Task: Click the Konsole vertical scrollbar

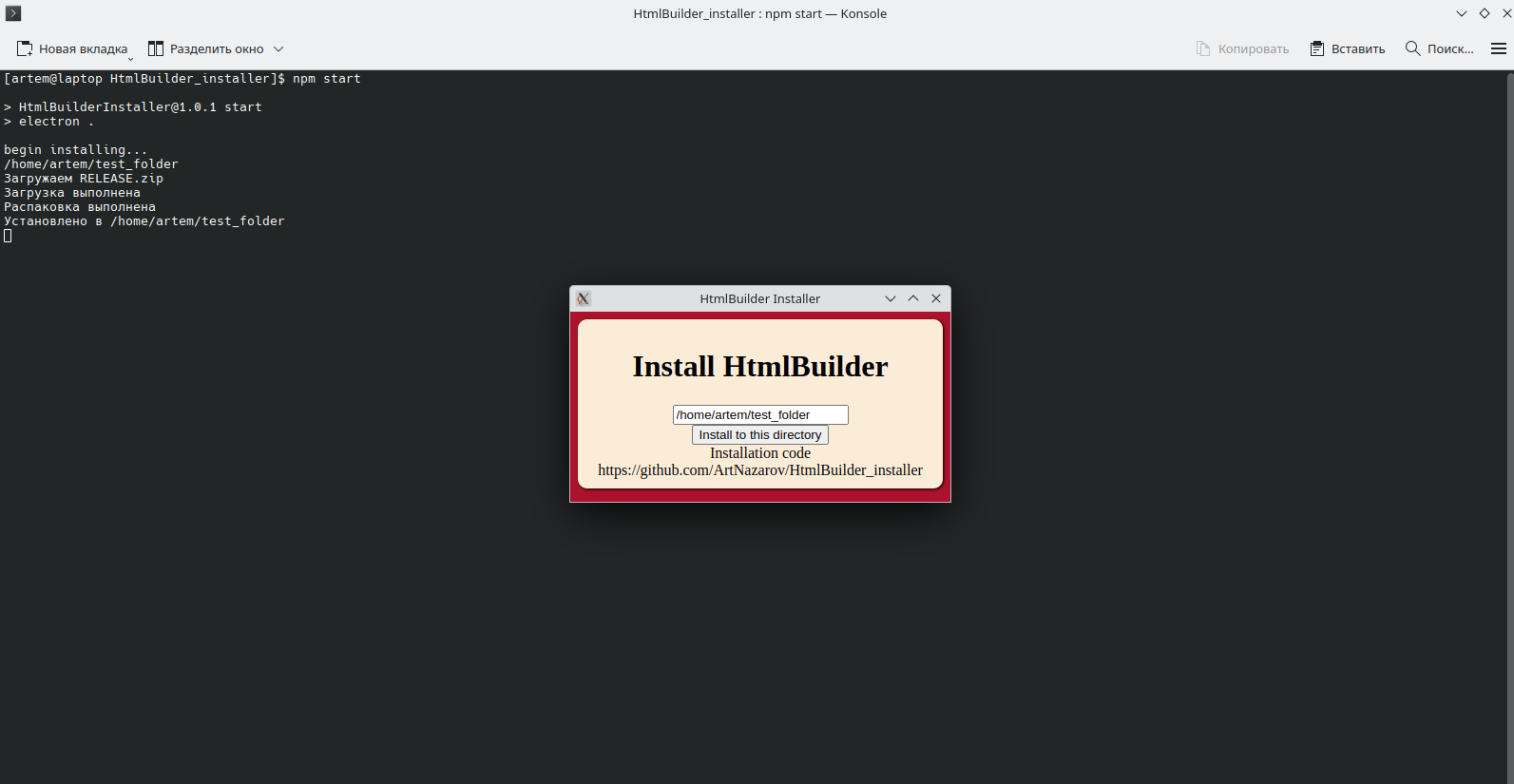Action: point(1509,428)
